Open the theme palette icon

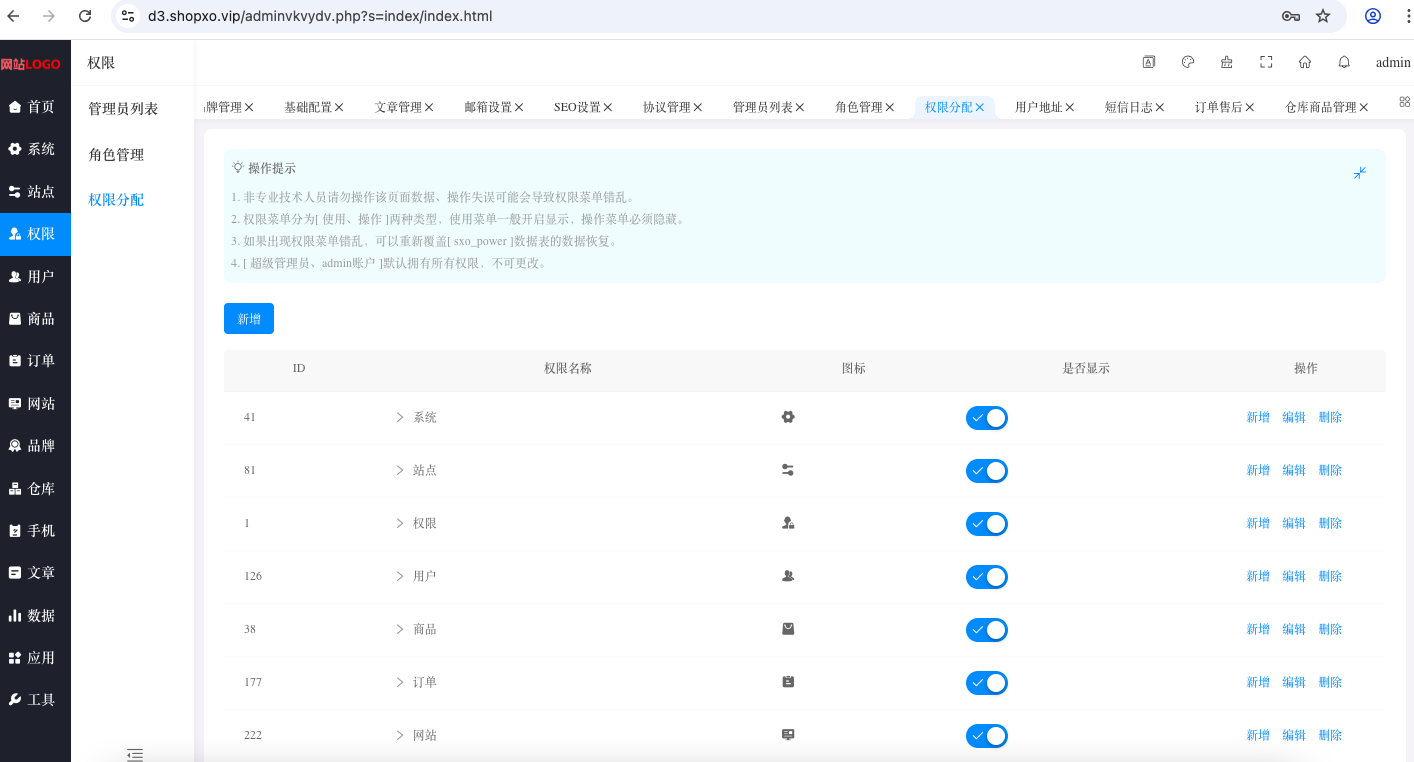(1188, 62)
